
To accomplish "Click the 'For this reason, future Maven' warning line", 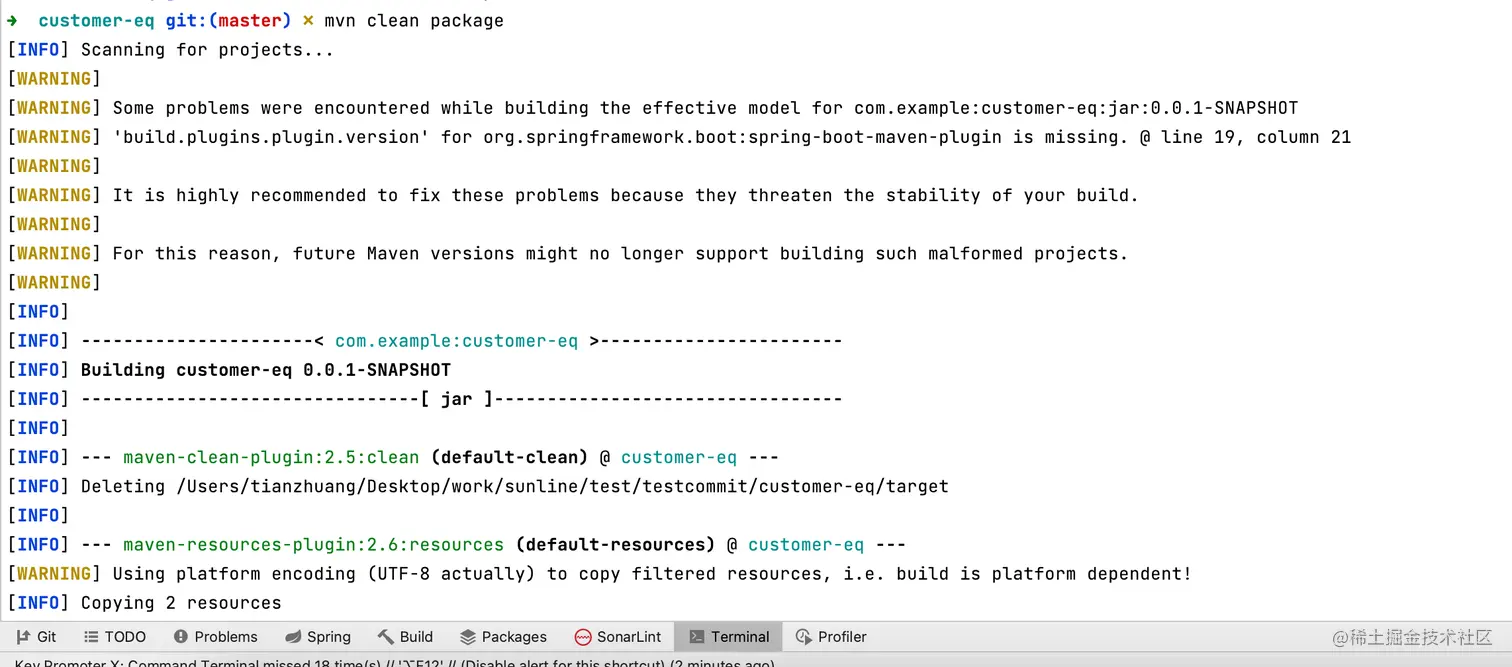I will [x=567, y=253].
